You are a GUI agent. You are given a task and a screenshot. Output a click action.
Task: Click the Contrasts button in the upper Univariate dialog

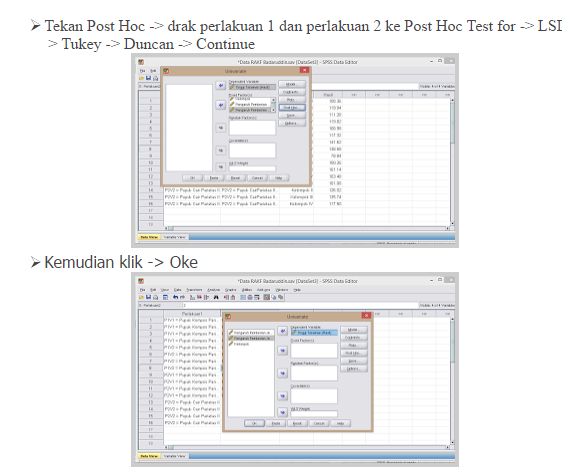click(292, 92)
